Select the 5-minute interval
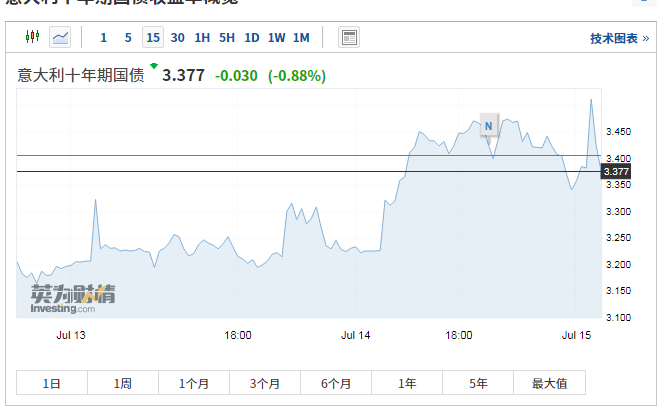This screenshot has width=665, height=412. tap(128, 38)
